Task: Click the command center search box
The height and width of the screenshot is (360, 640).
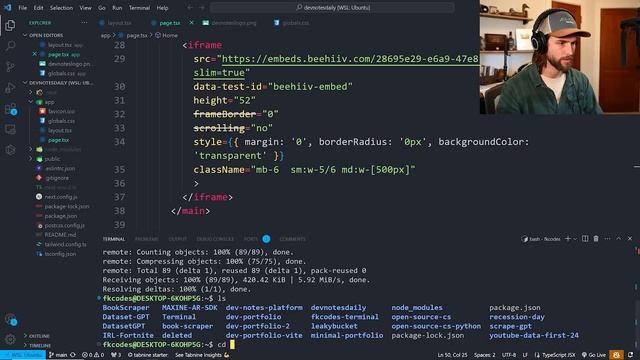Action: [332, 7]
